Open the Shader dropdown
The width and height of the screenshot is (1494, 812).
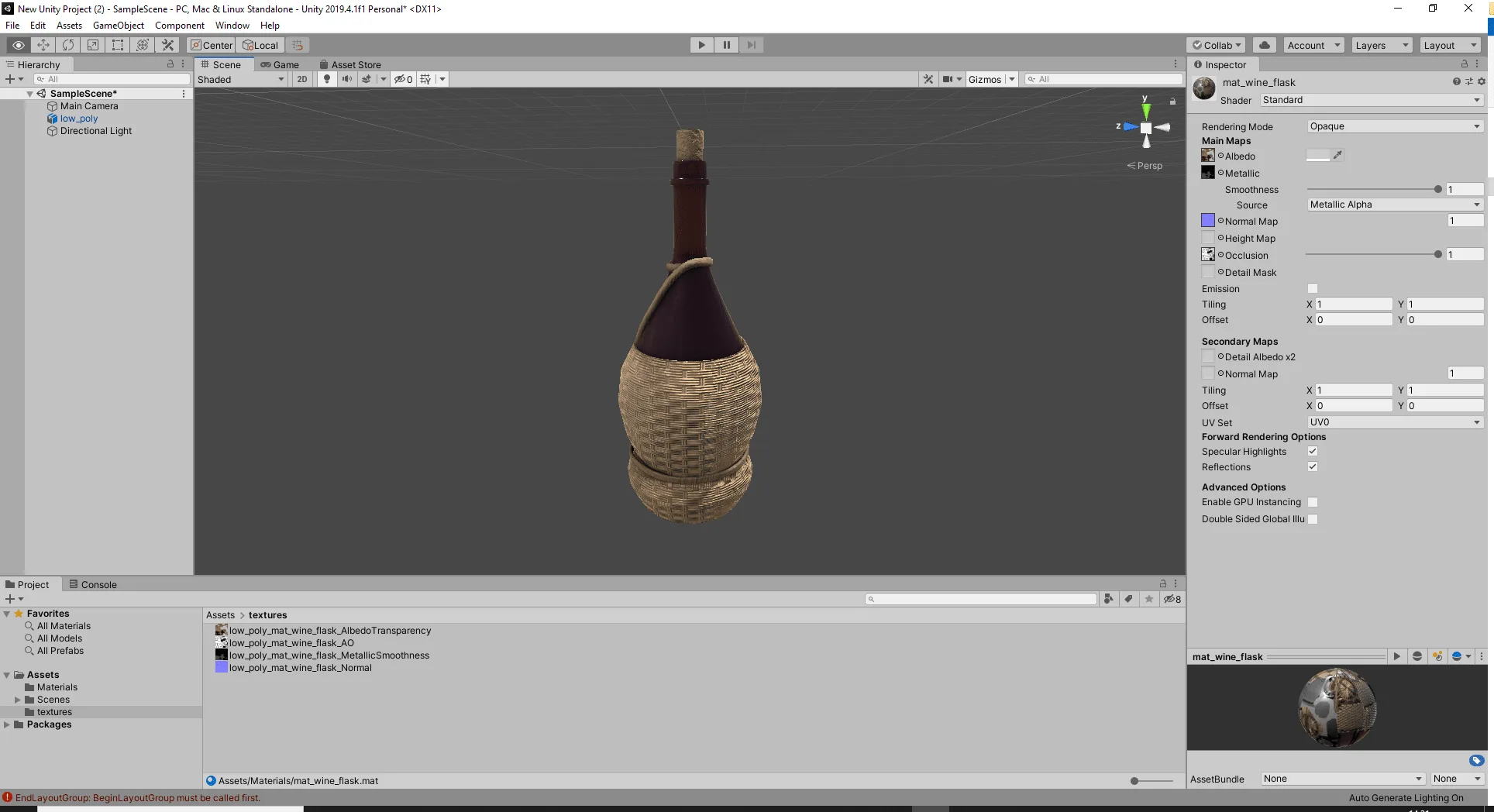click(1372, 100)
